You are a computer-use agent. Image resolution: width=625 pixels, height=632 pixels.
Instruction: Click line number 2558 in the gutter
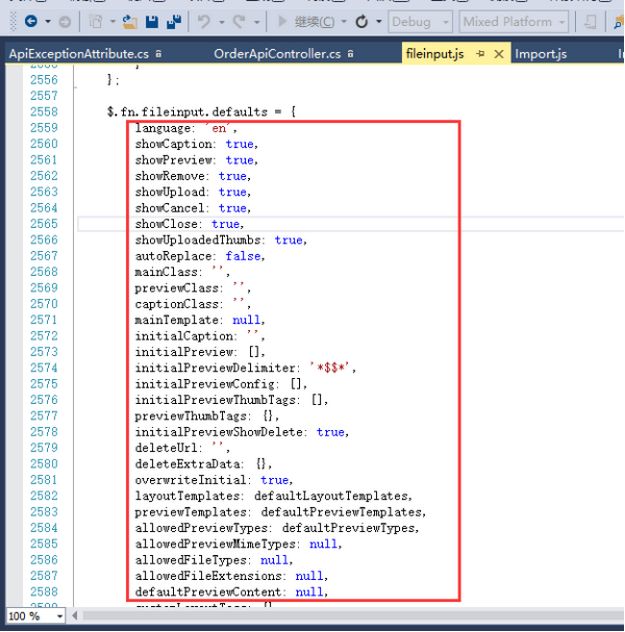click(x=44, y=112)
